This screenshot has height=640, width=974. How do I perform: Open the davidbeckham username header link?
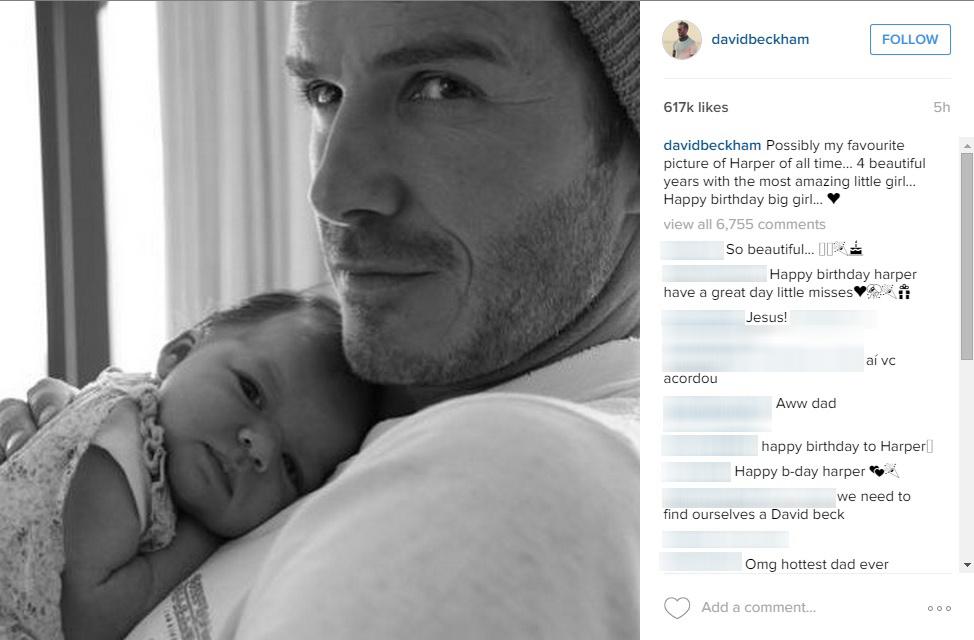[760, 40]
